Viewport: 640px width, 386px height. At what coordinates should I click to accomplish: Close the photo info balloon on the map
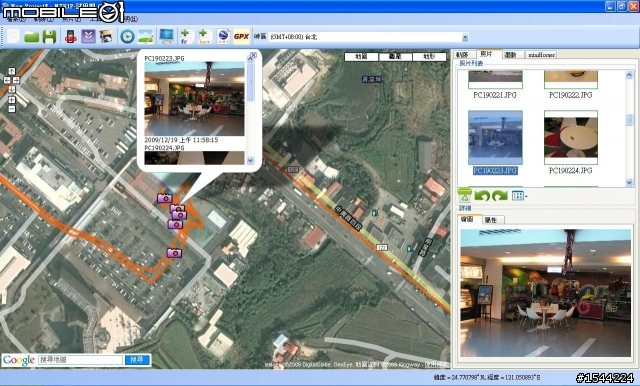(253, 55)
